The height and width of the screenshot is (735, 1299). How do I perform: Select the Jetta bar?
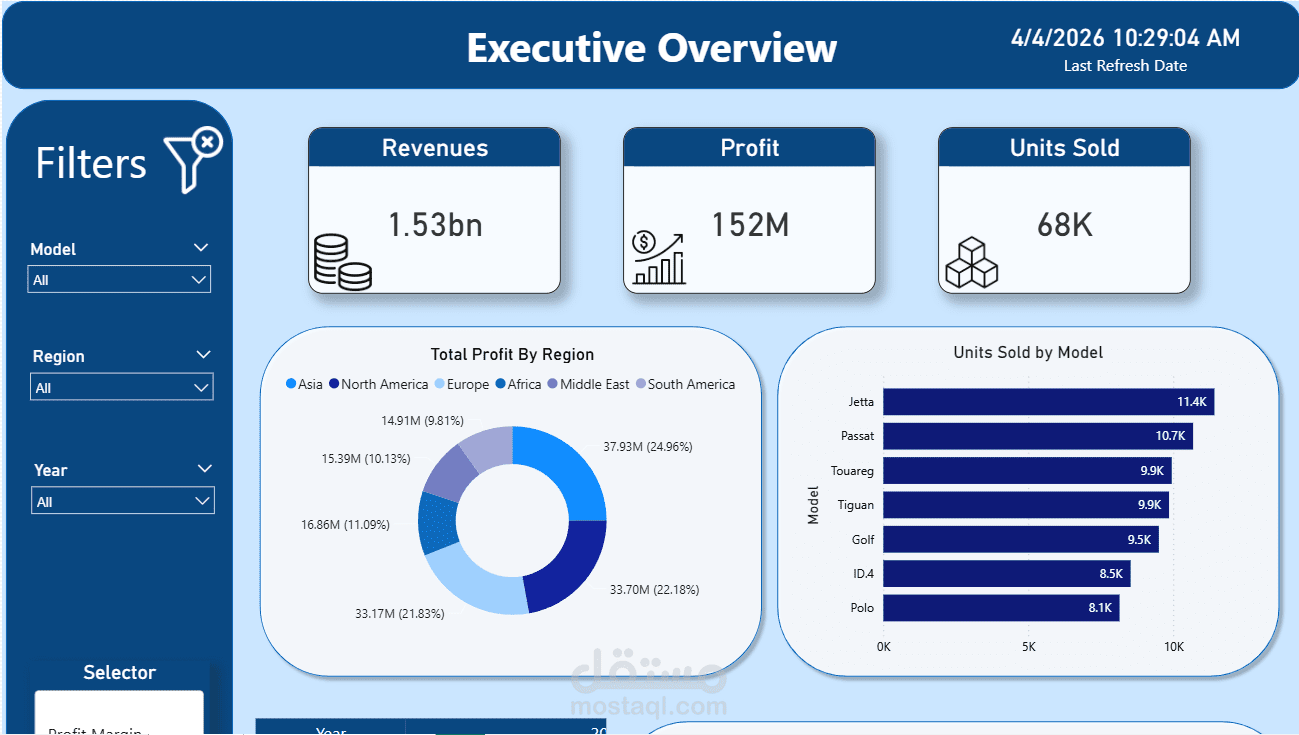click(x=1048, y=402)
